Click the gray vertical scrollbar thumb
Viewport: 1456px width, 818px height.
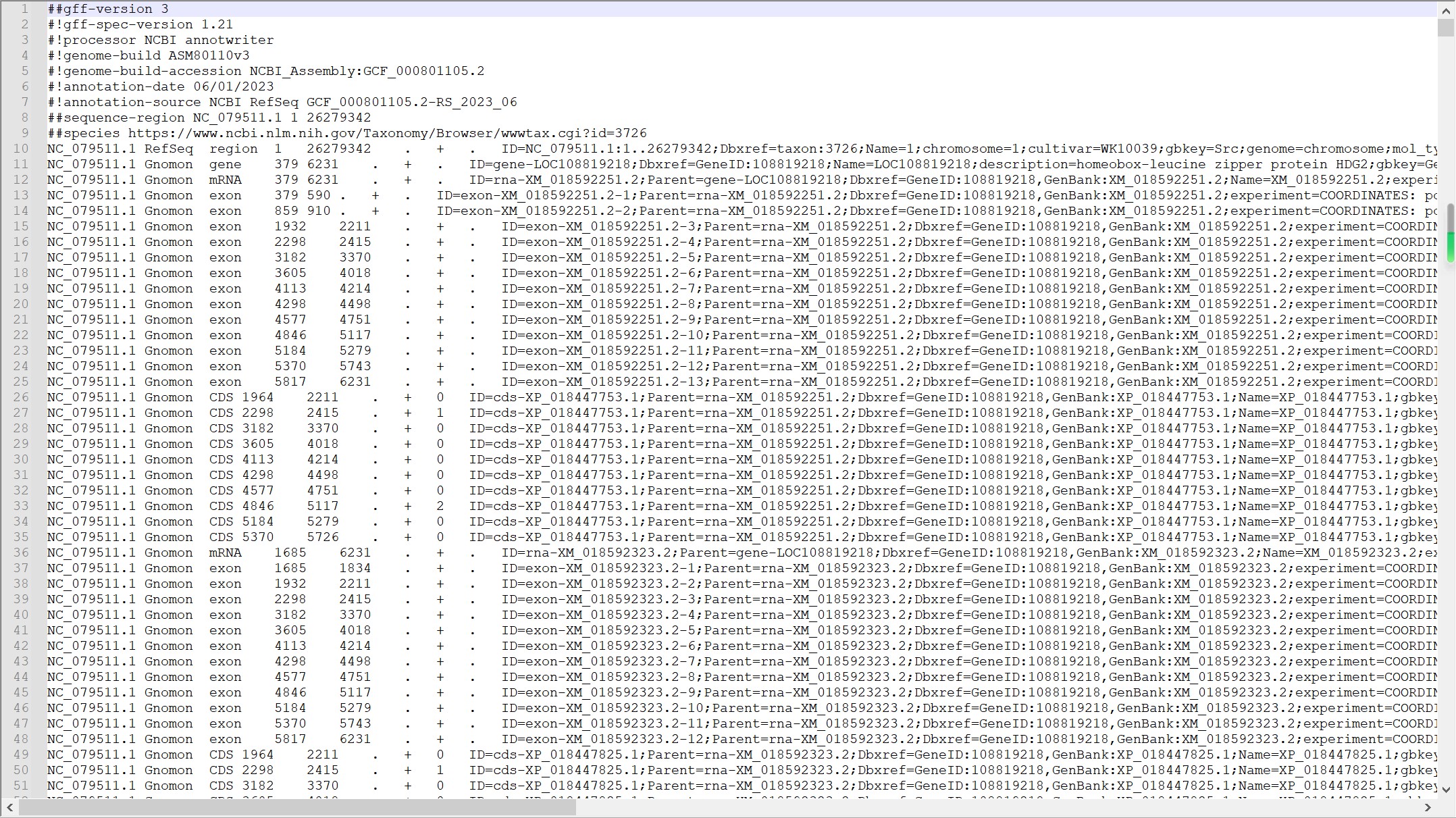tap(1446, 28)
